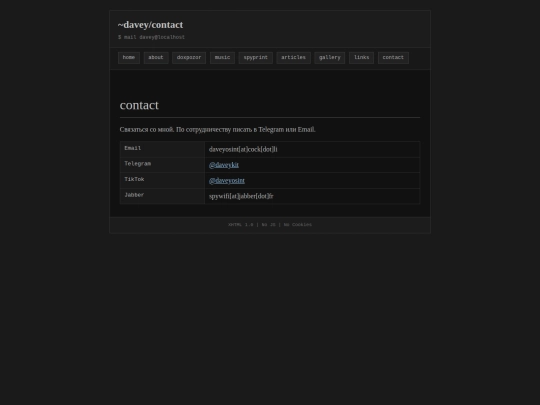
Task: Navigate to the music page
Action: pyautogui.click(x=222, y=58)
